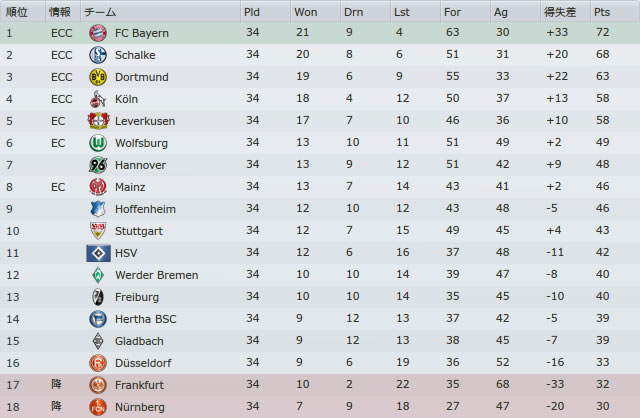Screen dimensions: 640x418
Task: Open the Nürnberg team link
Action: tap(140, 407)
